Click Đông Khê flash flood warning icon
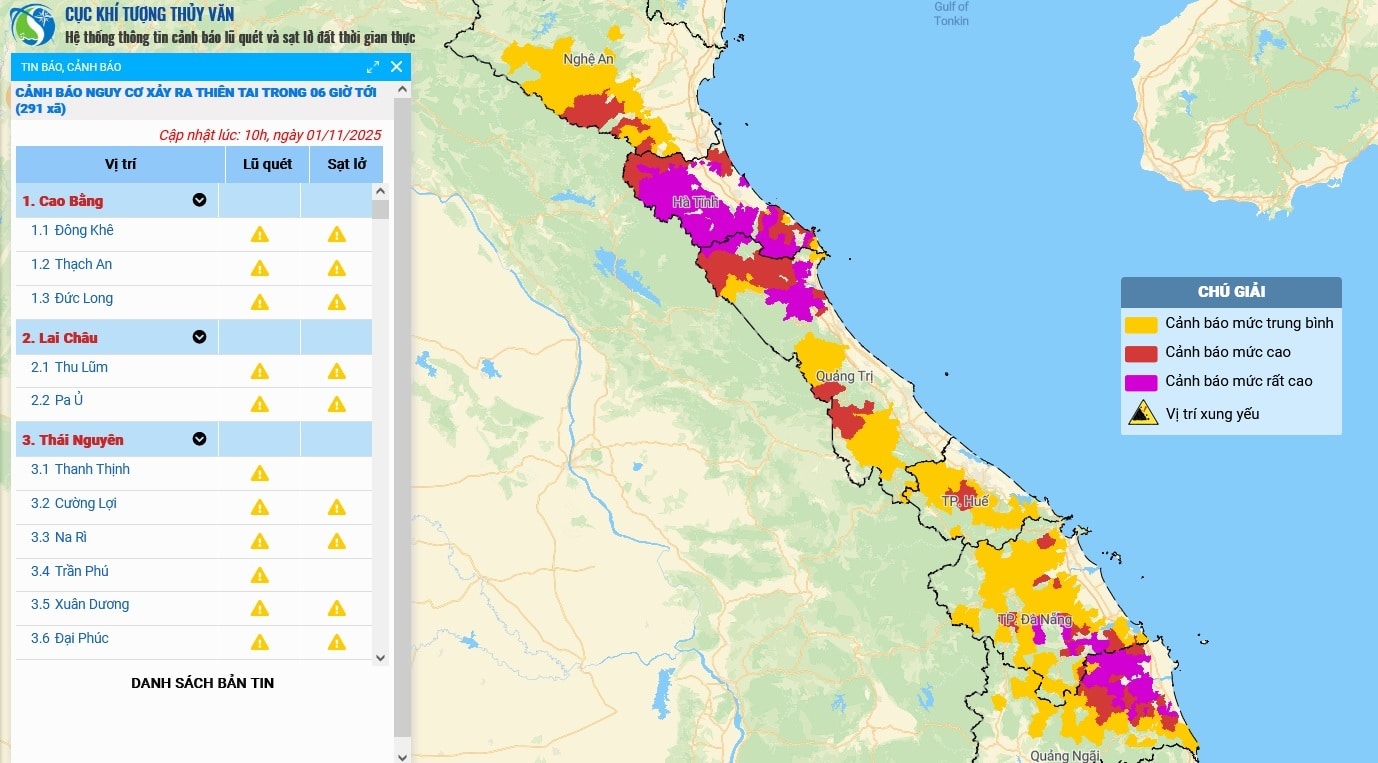This screenshot has height=763, width=1378. click(260, 234)
